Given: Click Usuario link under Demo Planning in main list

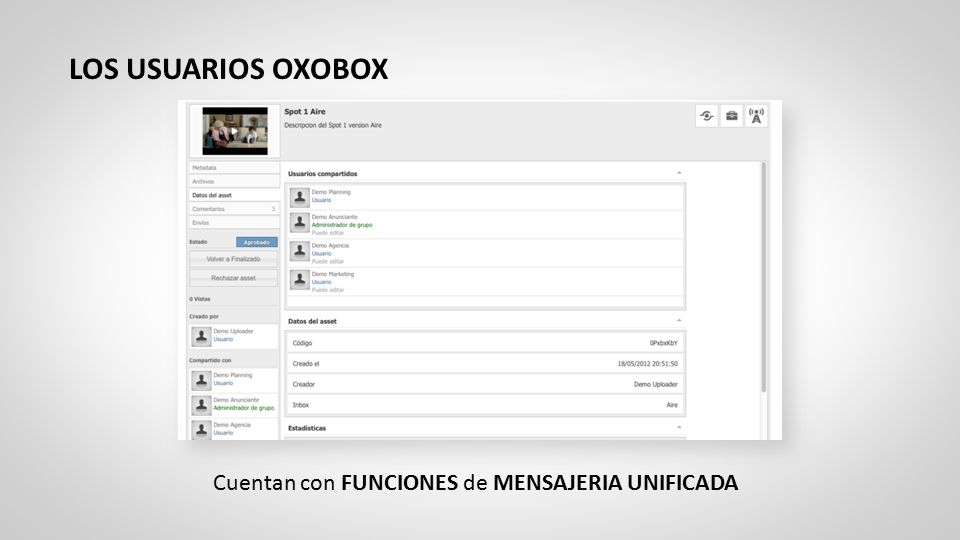Looking at the screenshot, I should [x=321, y=200].
